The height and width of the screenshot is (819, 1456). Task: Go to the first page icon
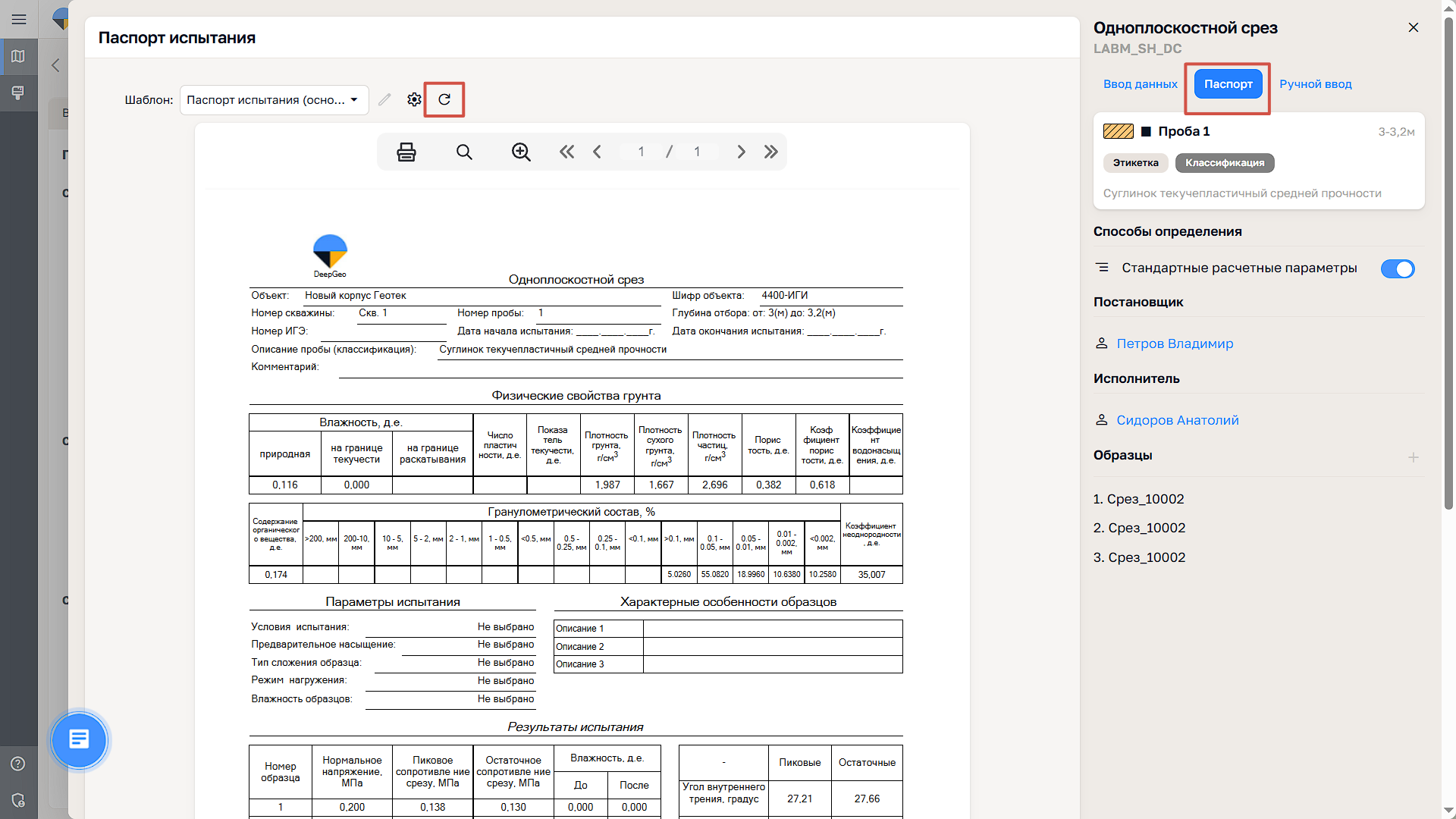[x=566, y=152]
